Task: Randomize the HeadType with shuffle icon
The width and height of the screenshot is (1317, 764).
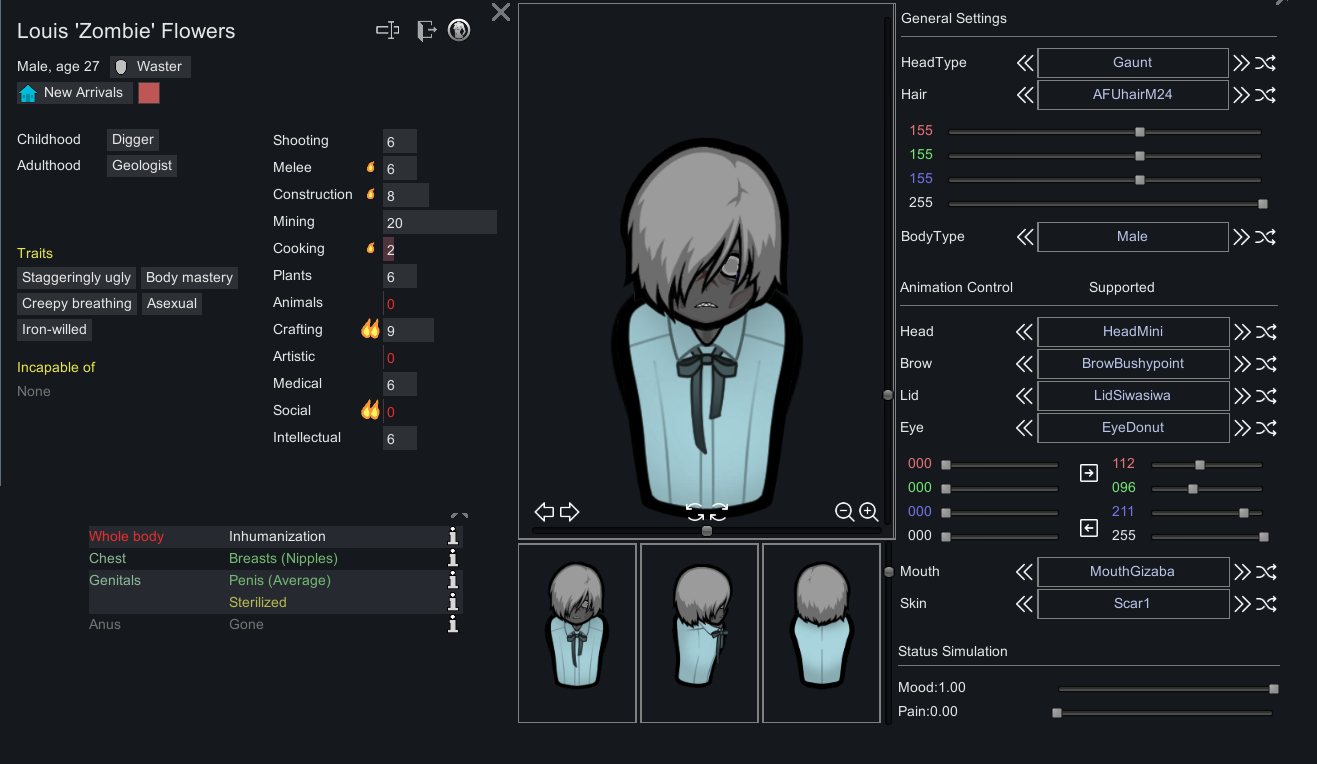Action: [1266, 63]
